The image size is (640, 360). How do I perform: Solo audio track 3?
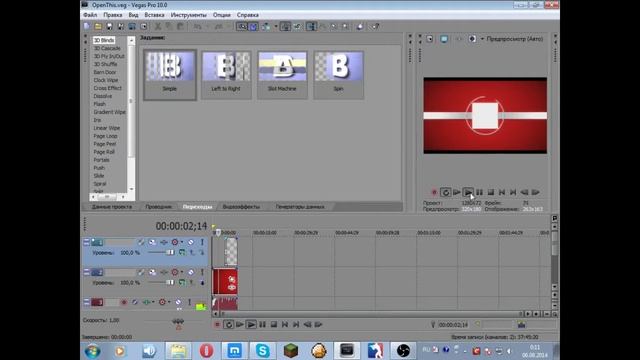pos(189,302)
